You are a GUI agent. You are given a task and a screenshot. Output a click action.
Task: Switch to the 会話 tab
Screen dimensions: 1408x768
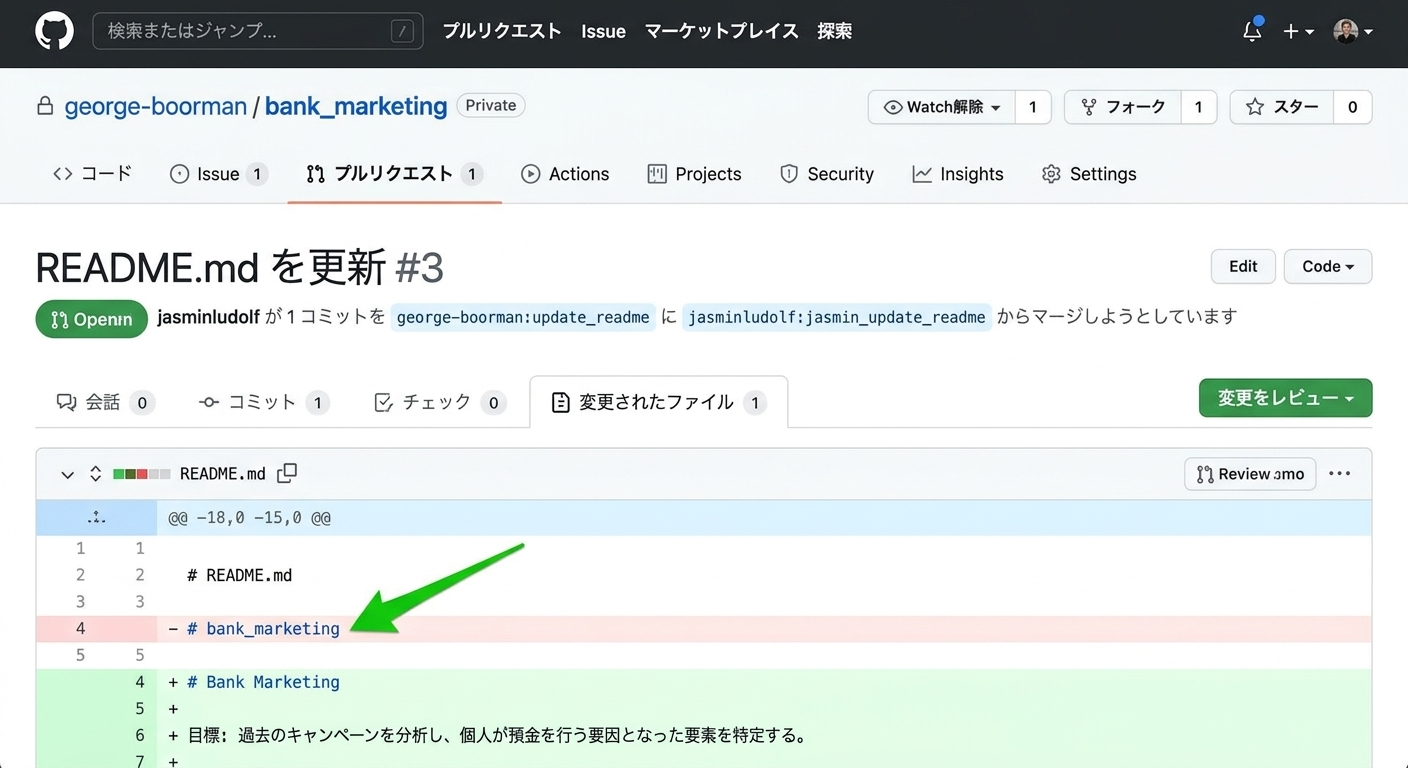tap(105, 402)
